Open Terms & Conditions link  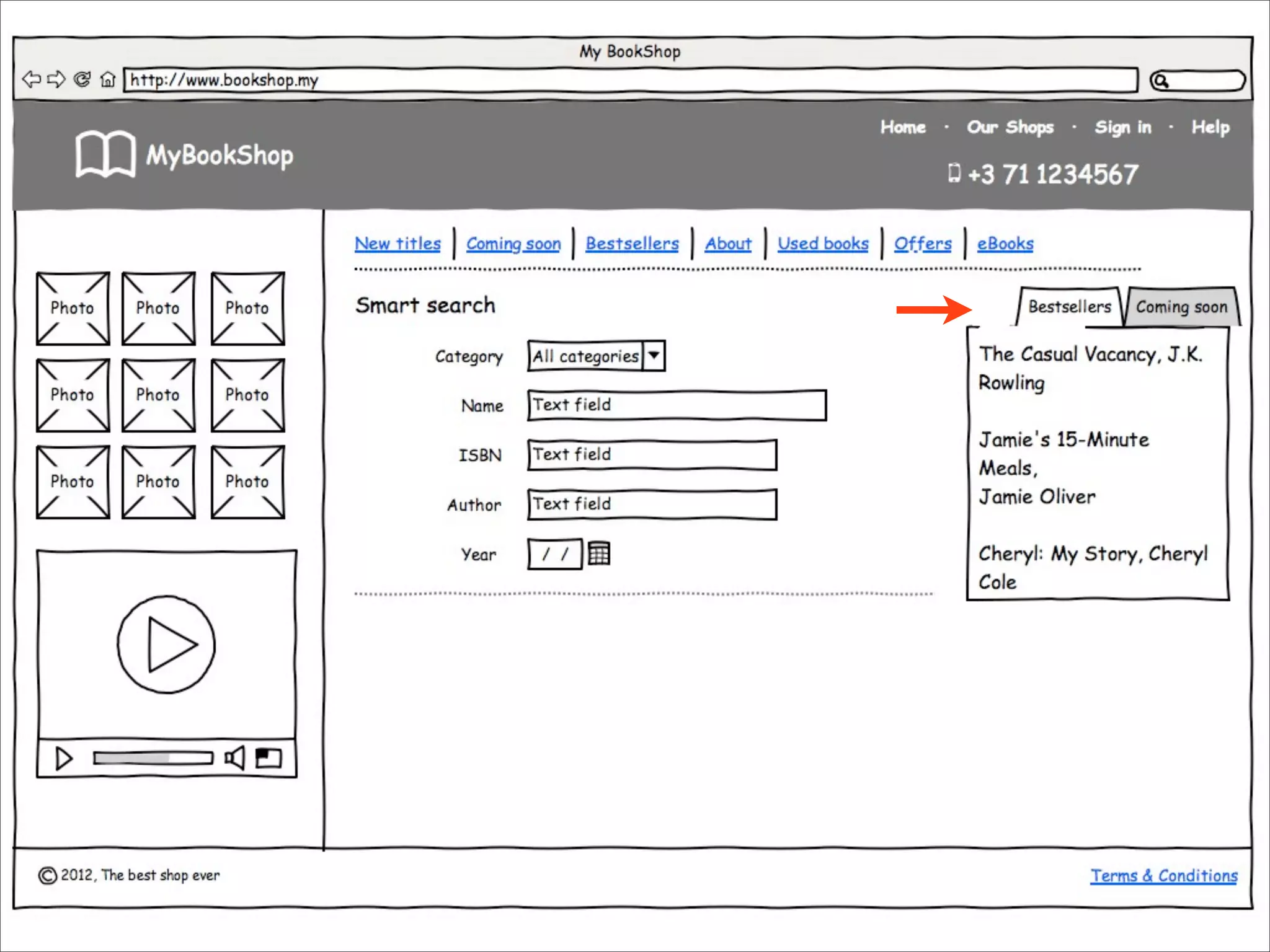[x=1164, y=876]
